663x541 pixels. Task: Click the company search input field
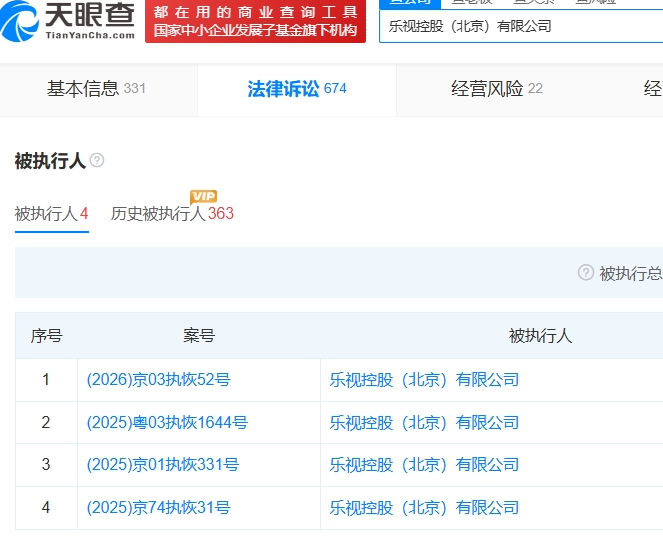(521, 26)
